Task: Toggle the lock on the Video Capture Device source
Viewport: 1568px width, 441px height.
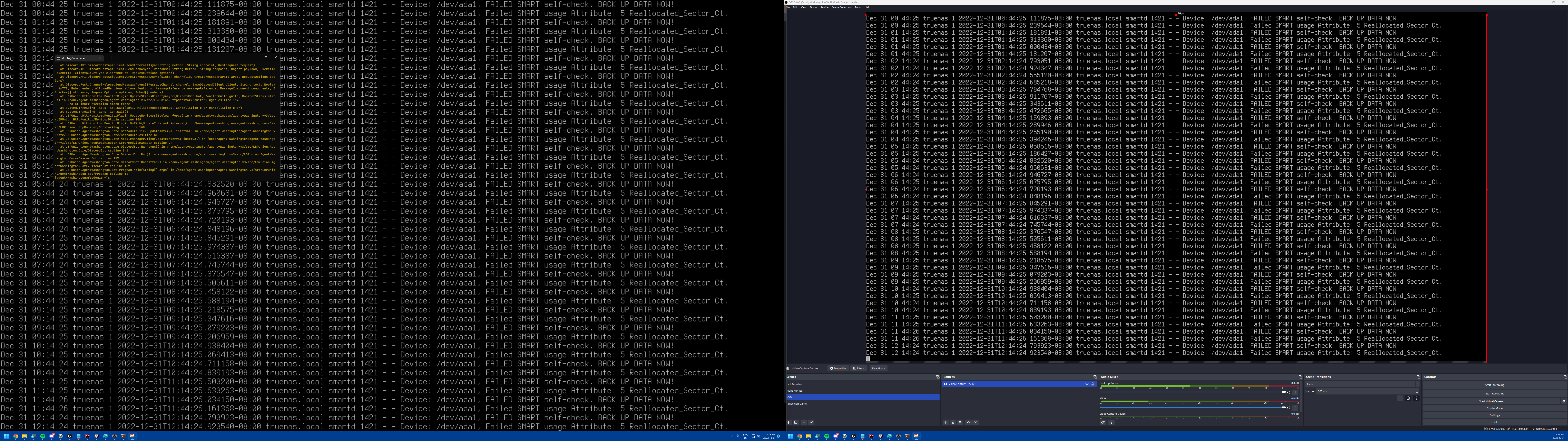Action: tap(1093, 384)
